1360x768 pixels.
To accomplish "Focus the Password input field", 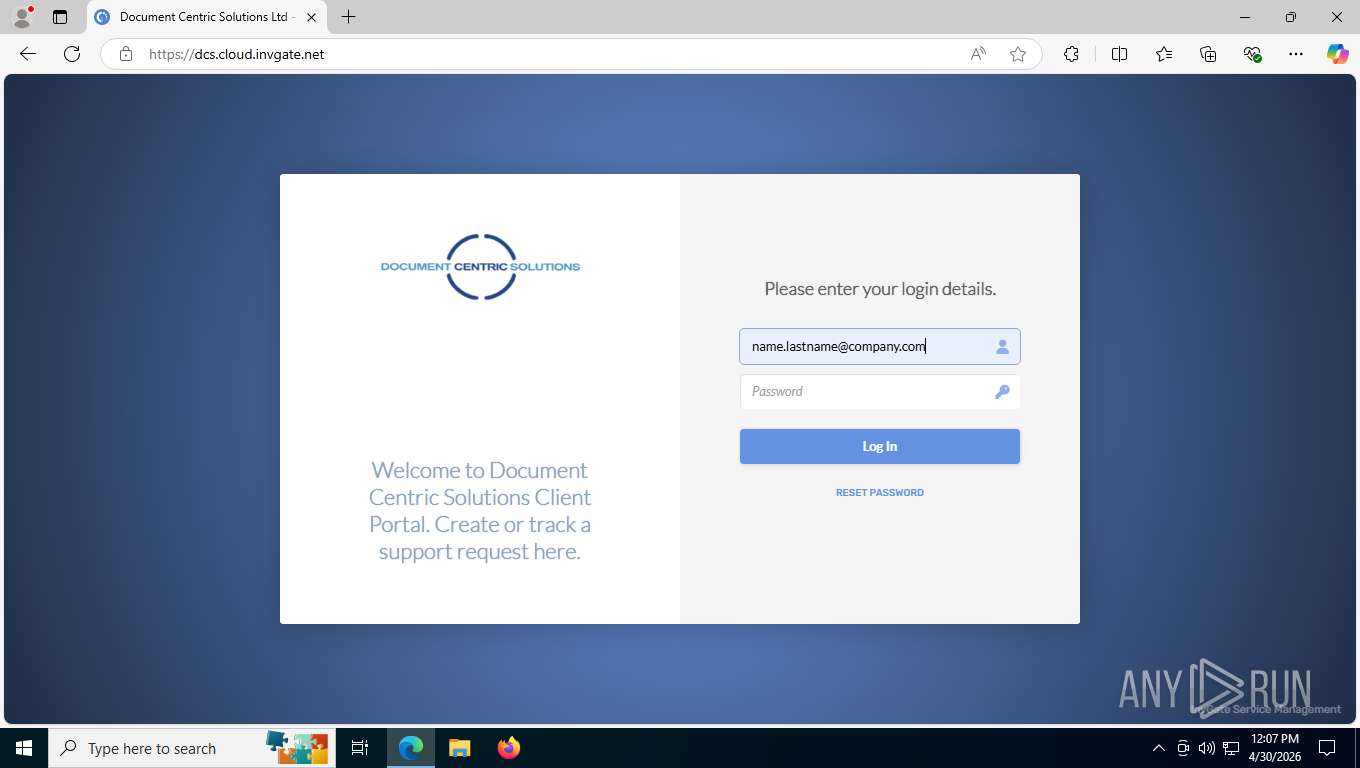I will [x=880, y=392].
